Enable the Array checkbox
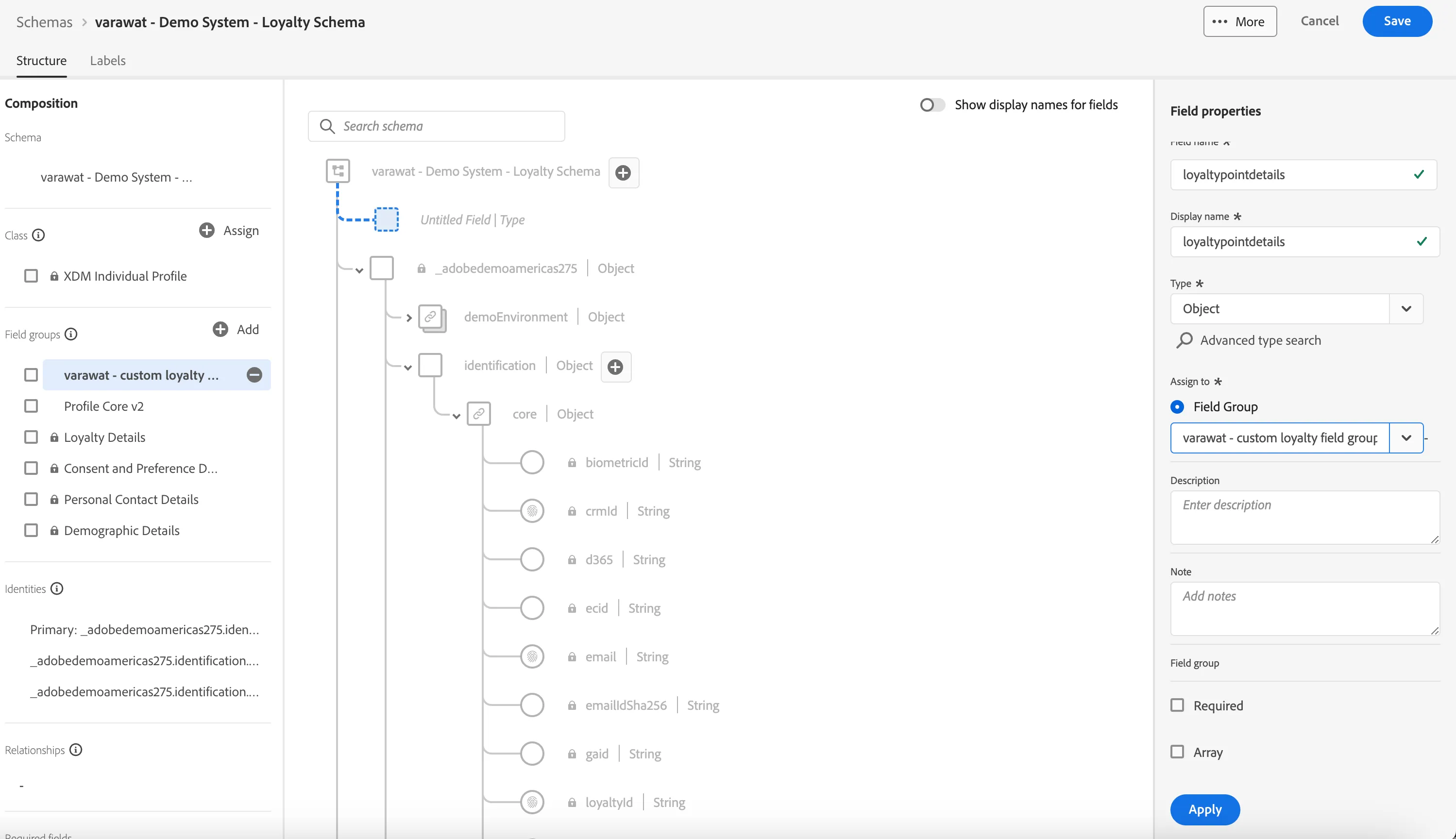 [x=1177, y=752]
